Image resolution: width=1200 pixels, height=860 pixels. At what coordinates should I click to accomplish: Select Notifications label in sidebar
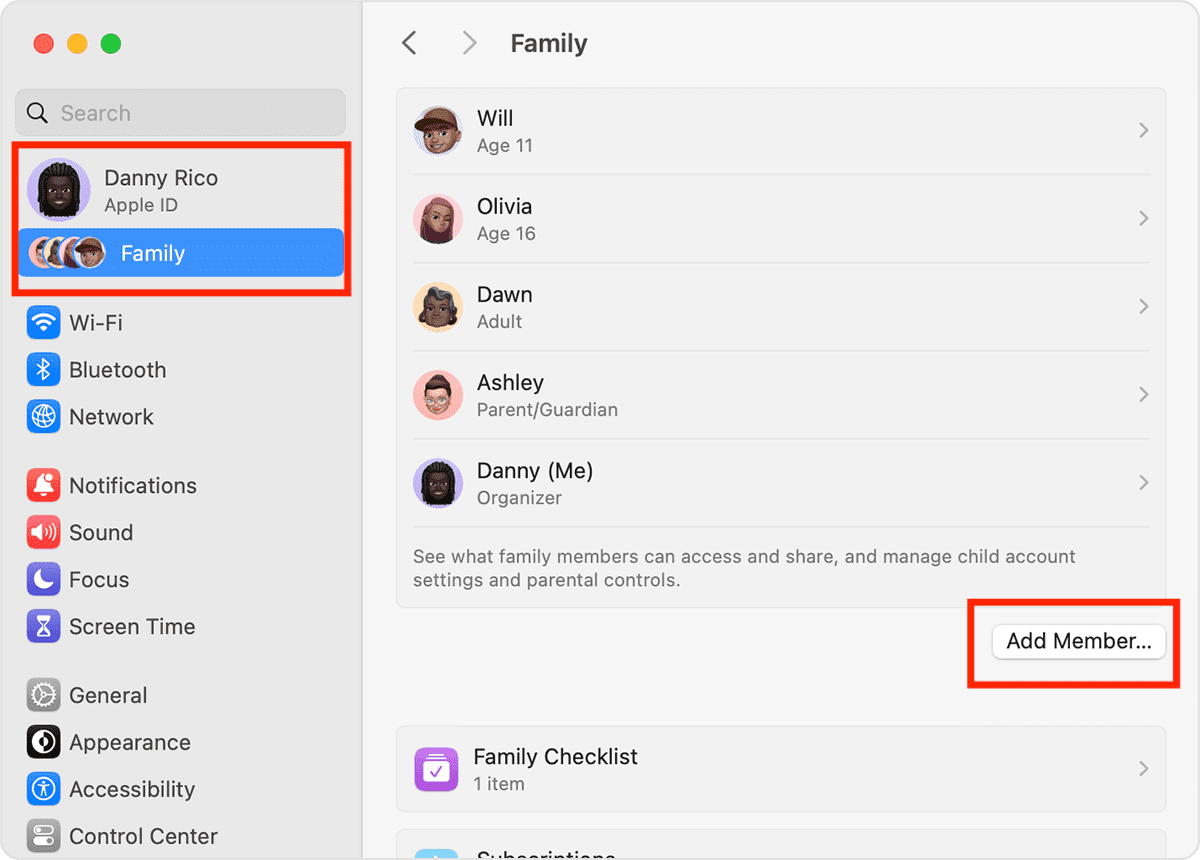[133, 485]
